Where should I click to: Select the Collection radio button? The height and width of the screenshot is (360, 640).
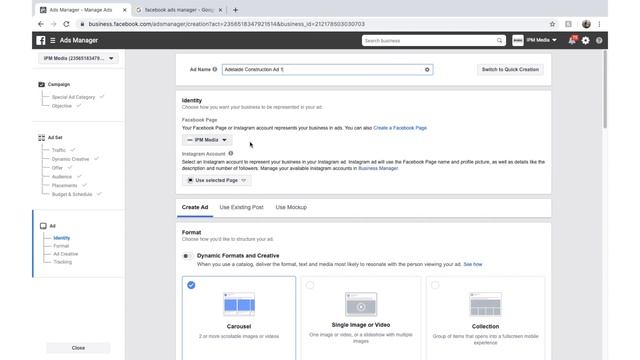click(435, 285)
